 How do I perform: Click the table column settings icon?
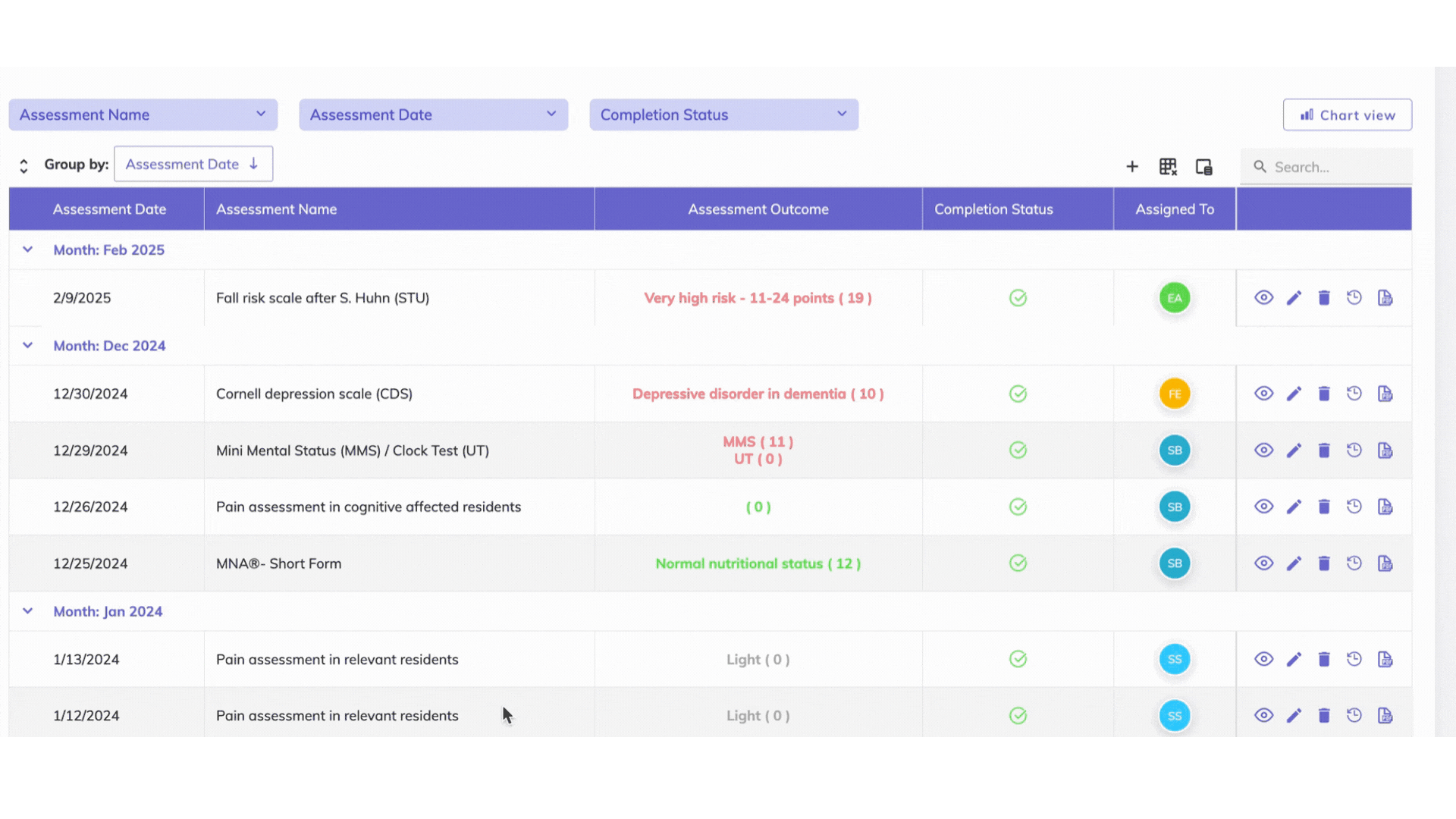(x=1168, y=167)
